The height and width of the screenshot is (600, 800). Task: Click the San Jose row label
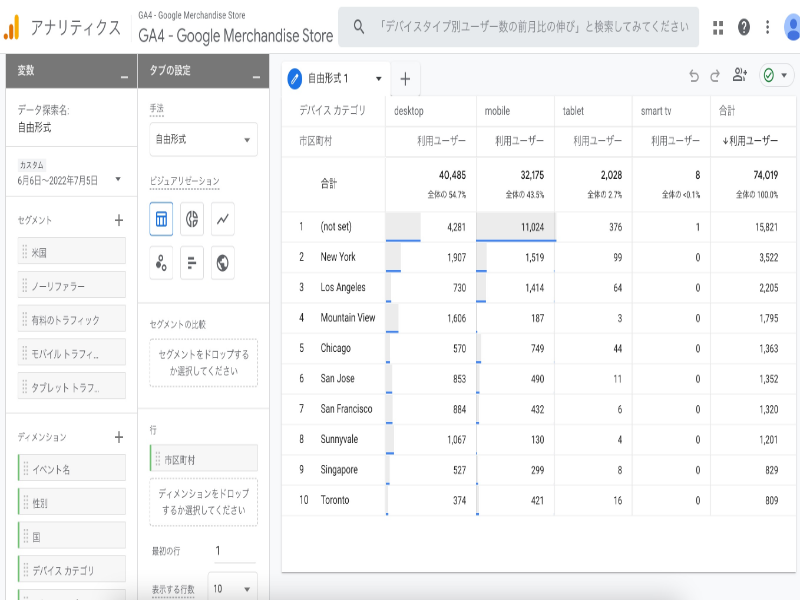(337, 378)
